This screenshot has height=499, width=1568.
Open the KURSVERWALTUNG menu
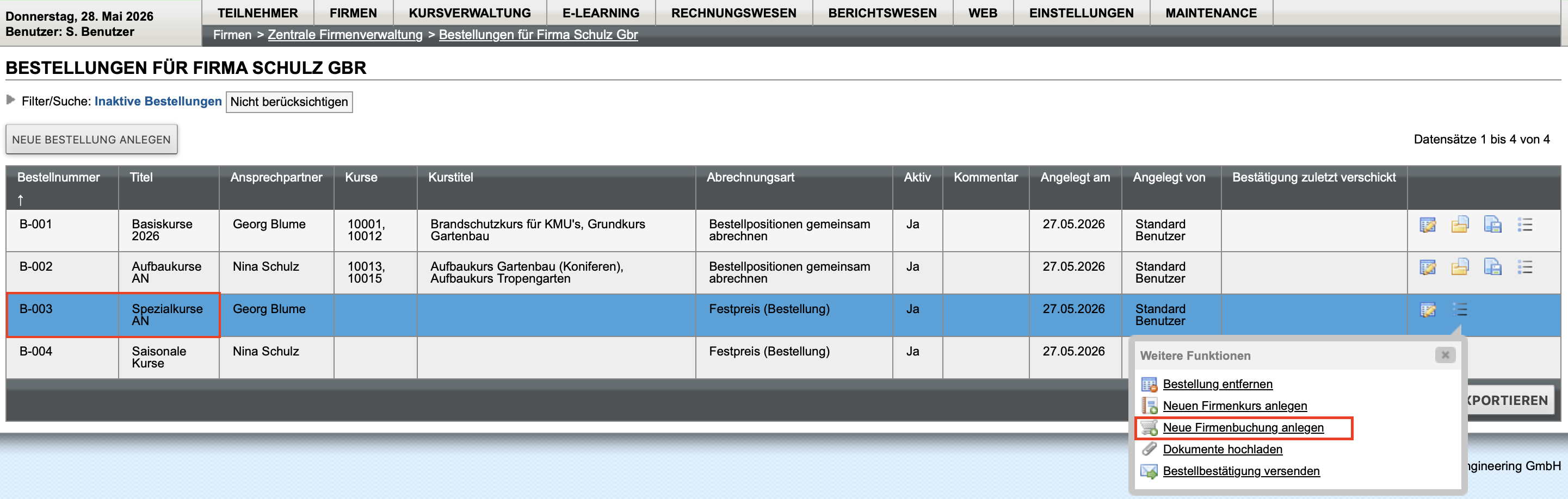(470, 13)
